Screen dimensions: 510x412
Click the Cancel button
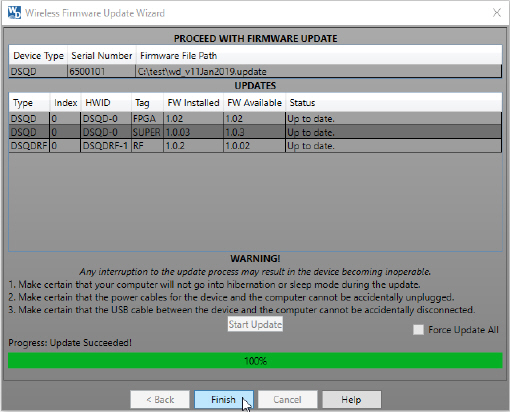[287, 399]
